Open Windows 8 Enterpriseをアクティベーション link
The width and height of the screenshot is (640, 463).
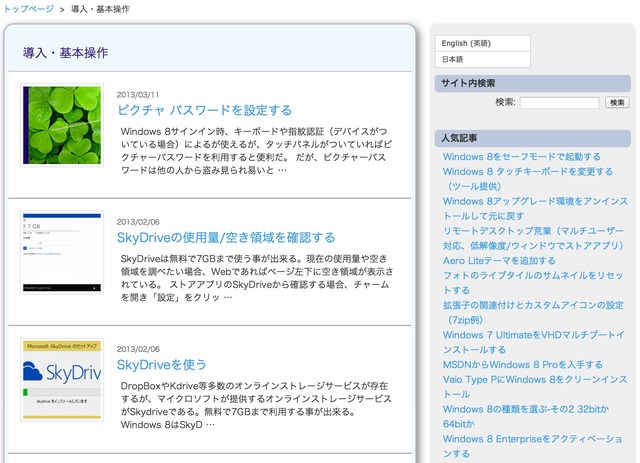click(533, 438)
